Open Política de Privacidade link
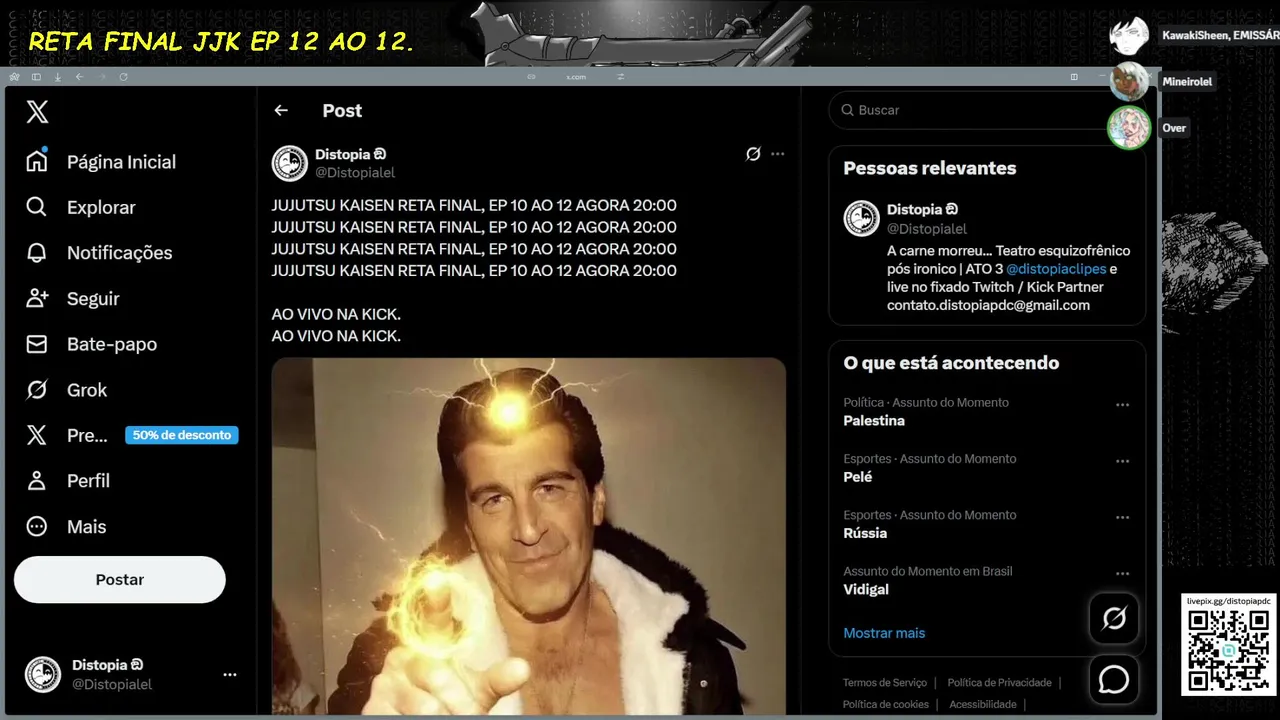Viewport: 1280px width, 720px height. tap(1000, 683)
